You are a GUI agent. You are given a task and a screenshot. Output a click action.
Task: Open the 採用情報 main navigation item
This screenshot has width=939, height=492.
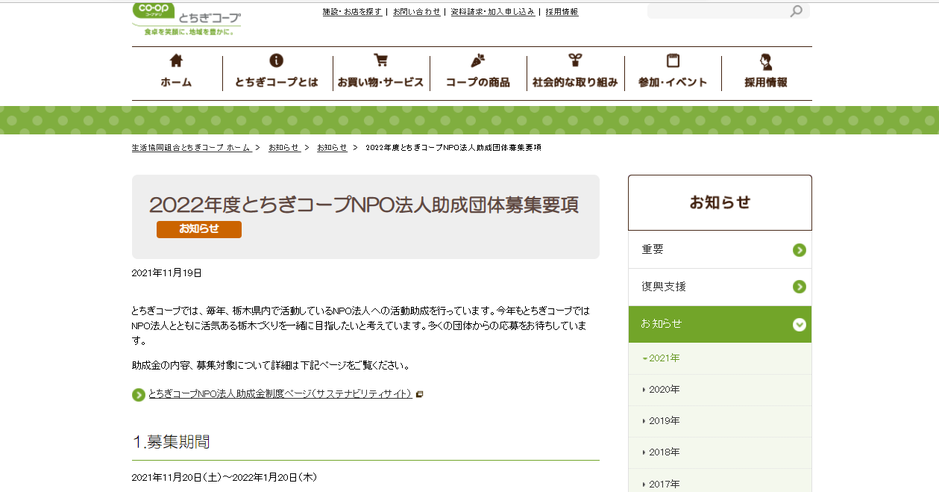click(766, 82)
